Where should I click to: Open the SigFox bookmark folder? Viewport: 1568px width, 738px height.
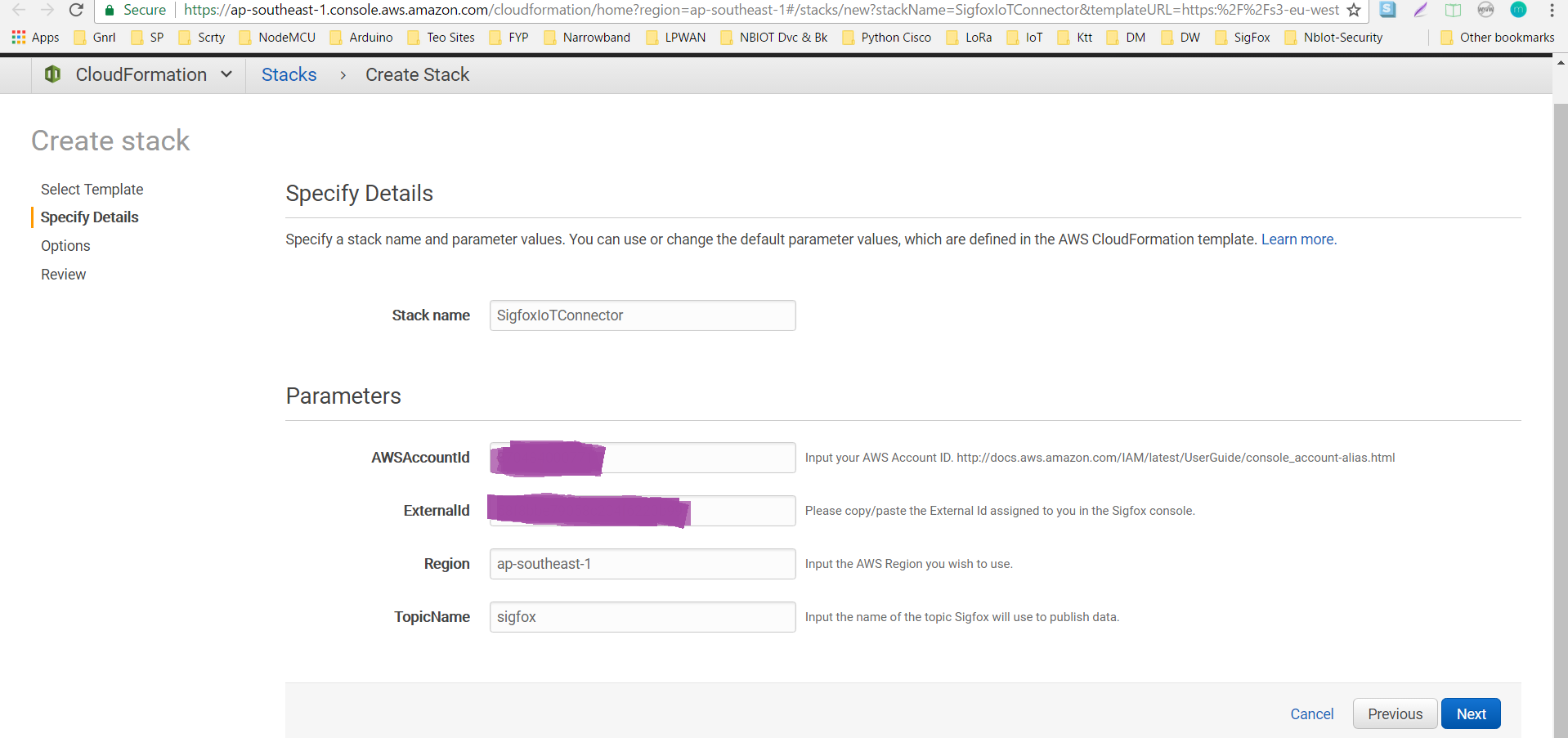point(1243,38)
